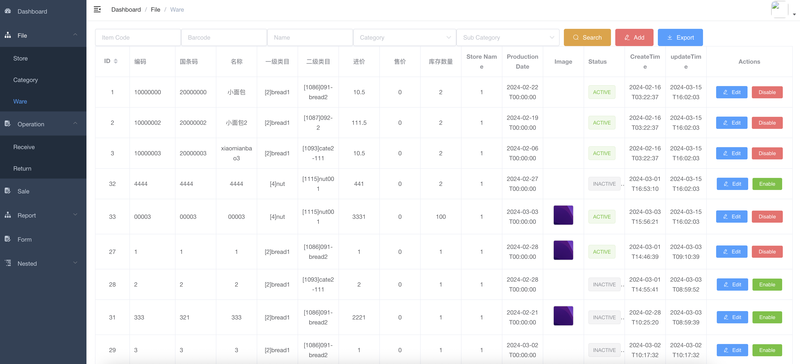The height and width of the screenshot is (364, 800).
Task: Click the Report icon in sidebar
Action: point(8,215)
